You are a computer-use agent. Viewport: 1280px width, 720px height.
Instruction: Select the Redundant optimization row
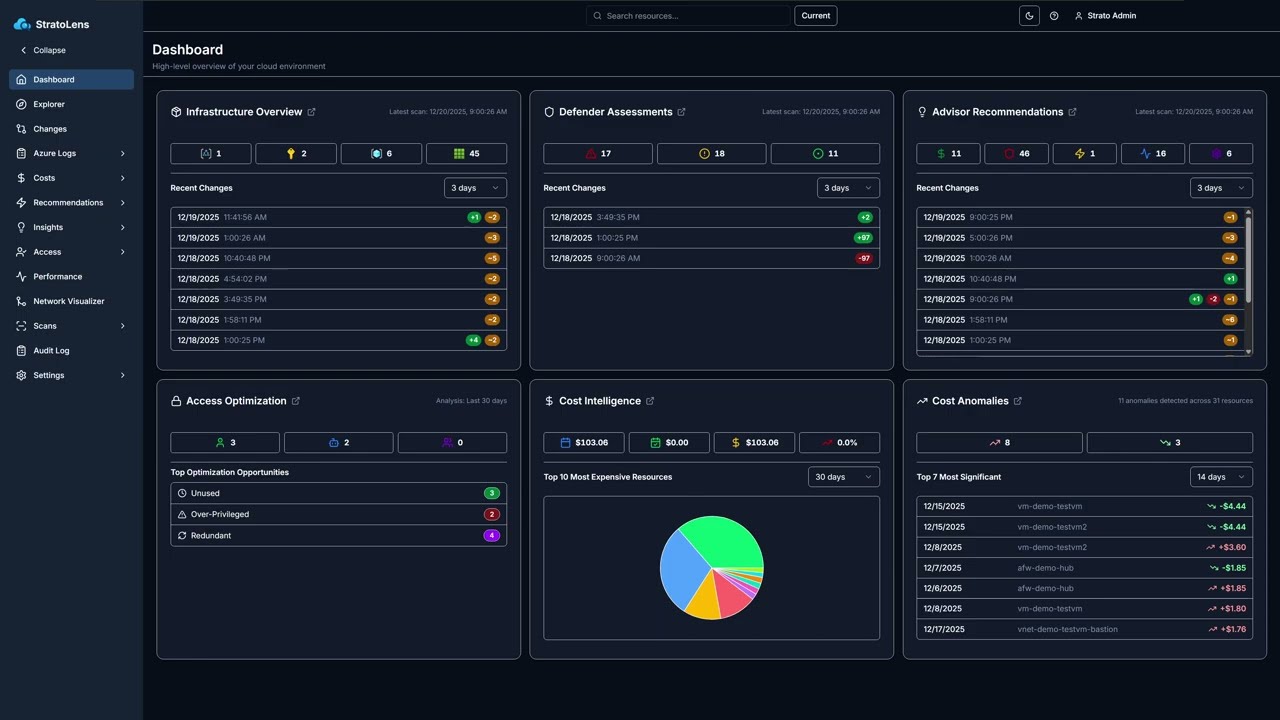339,535
